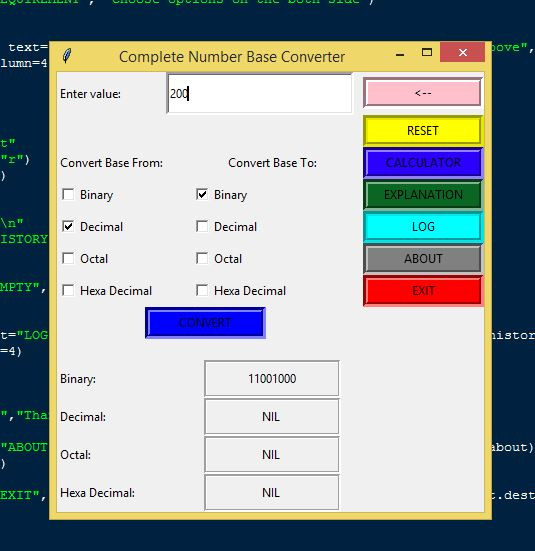Click the Enter value label
Screen dimensions: 535x551
coord(90,94)
